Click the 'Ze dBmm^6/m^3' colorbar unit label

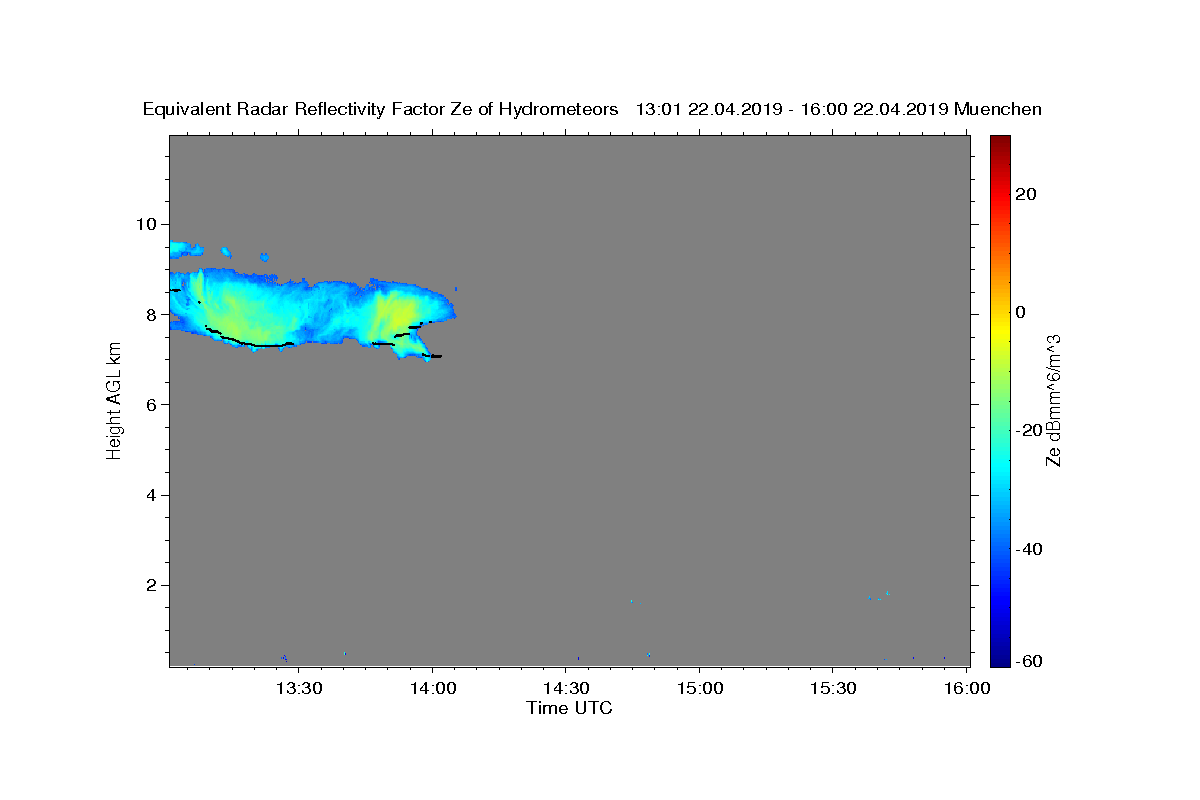pyautogui.click(x=1054, y=400)
